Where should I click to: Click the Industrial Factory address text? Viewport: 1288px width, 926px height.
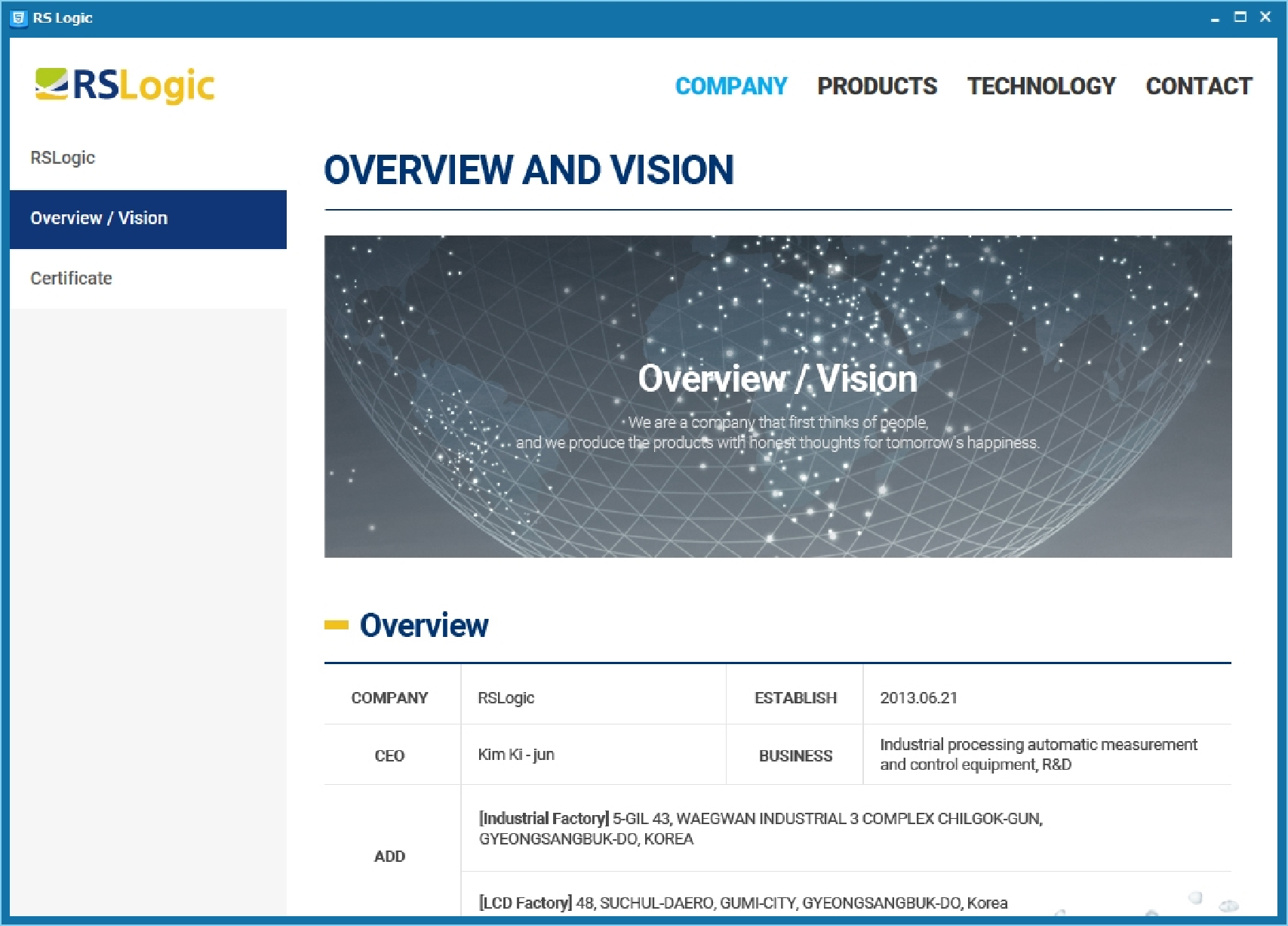761,828
